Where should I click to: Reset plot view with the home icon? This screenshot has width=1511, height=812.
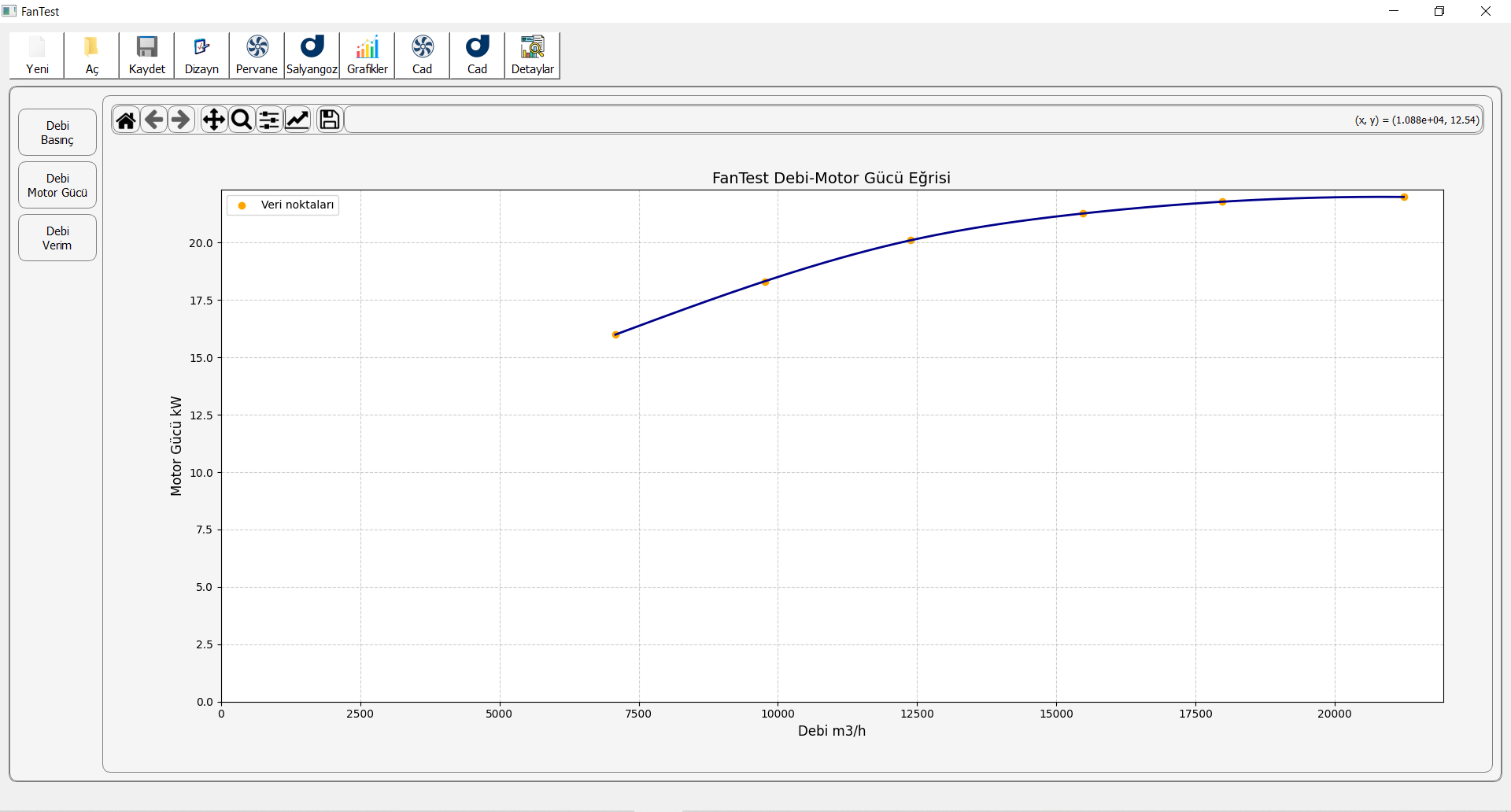point(126,120)
